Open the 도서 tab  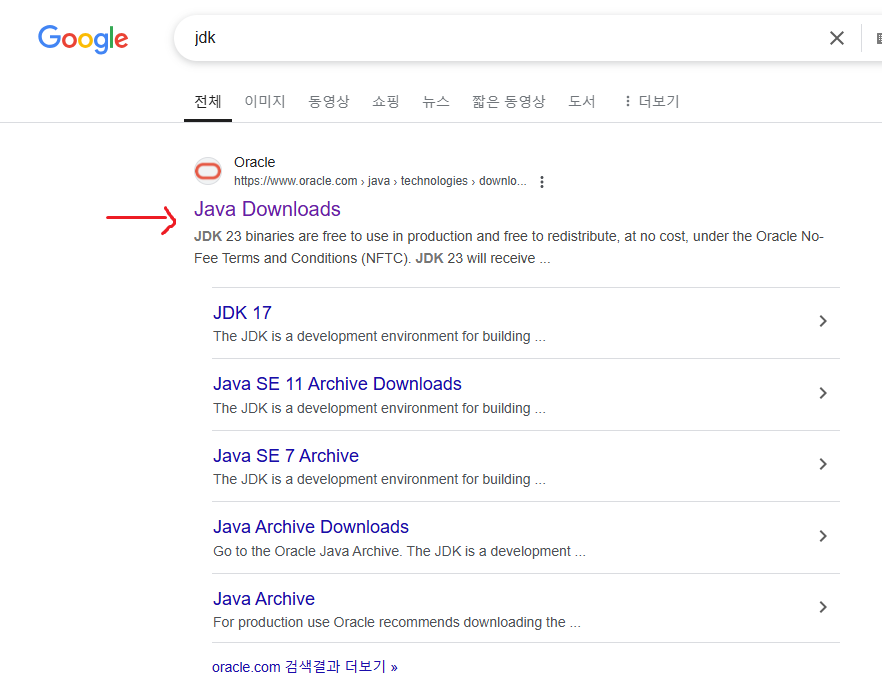(582, 101)
